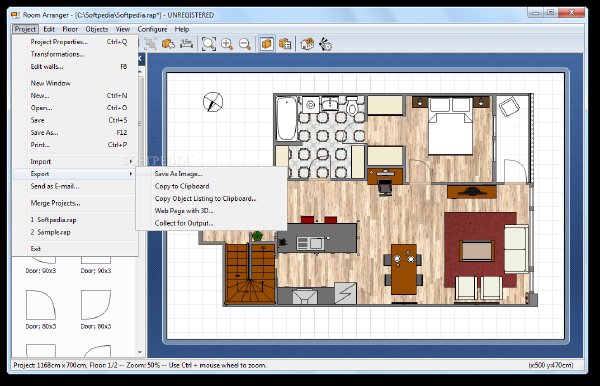Click the 3D settings gear icon
600x386 pixels.
[325, 44]
